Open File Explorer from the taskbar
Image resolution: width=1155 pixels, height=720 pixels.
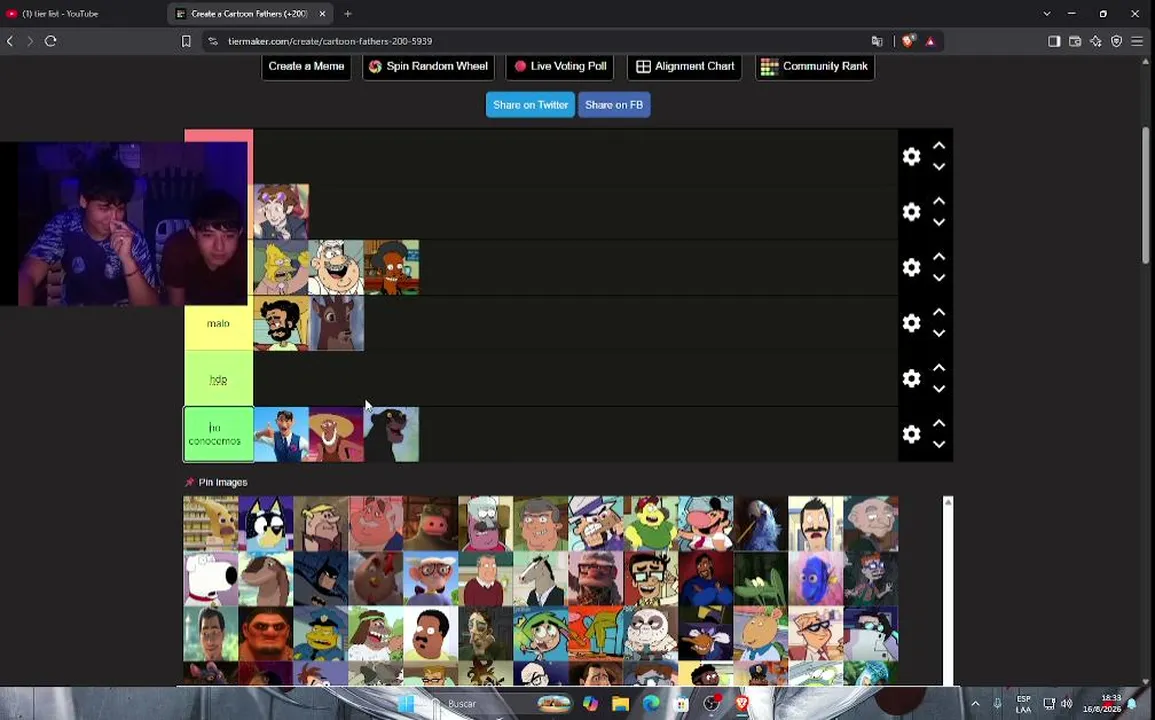coord(620,704)
